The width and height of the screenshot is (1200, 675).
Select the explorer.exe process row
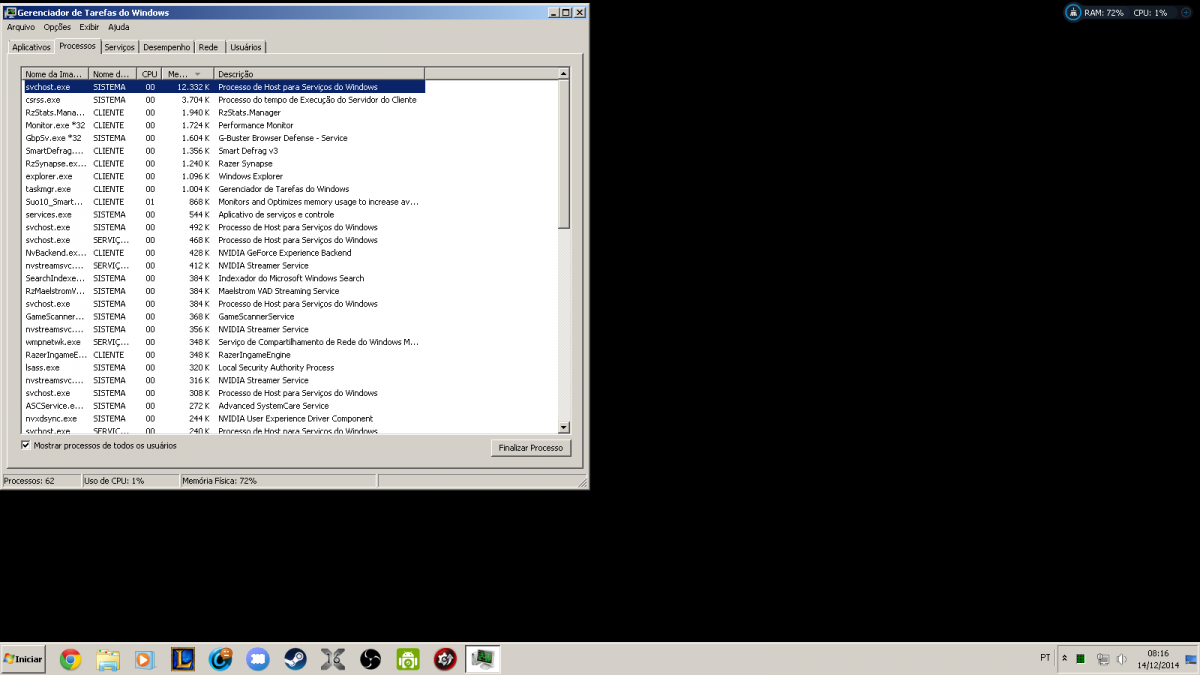(x=224, y=176)
